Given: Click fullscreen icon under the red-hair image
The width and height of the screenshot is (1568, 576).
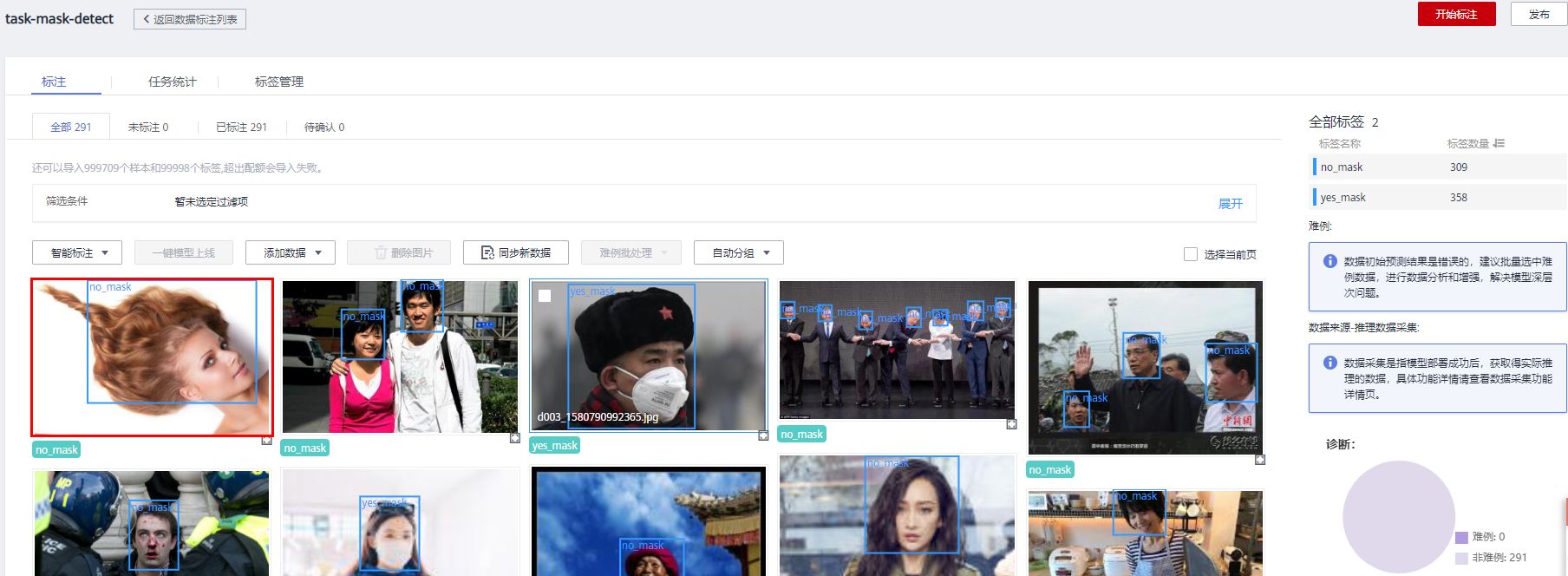Looking at the screenshot, I should pyautogui.click(x=267, y=441).
